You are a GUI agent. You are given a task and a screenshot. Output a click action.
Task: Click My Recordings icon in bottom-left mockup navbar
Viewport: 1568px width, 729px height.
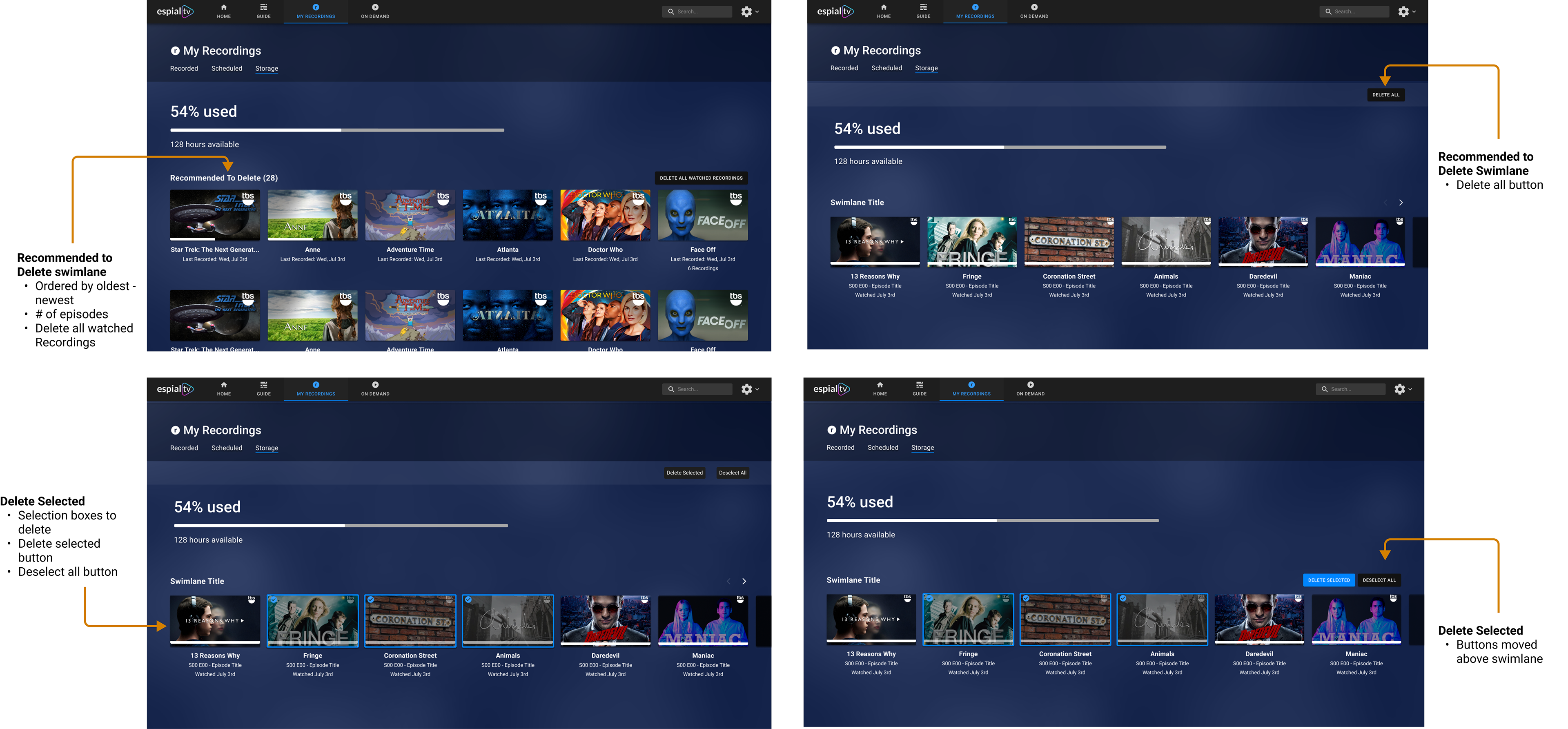pyautogui.click(x=316, y=385)
